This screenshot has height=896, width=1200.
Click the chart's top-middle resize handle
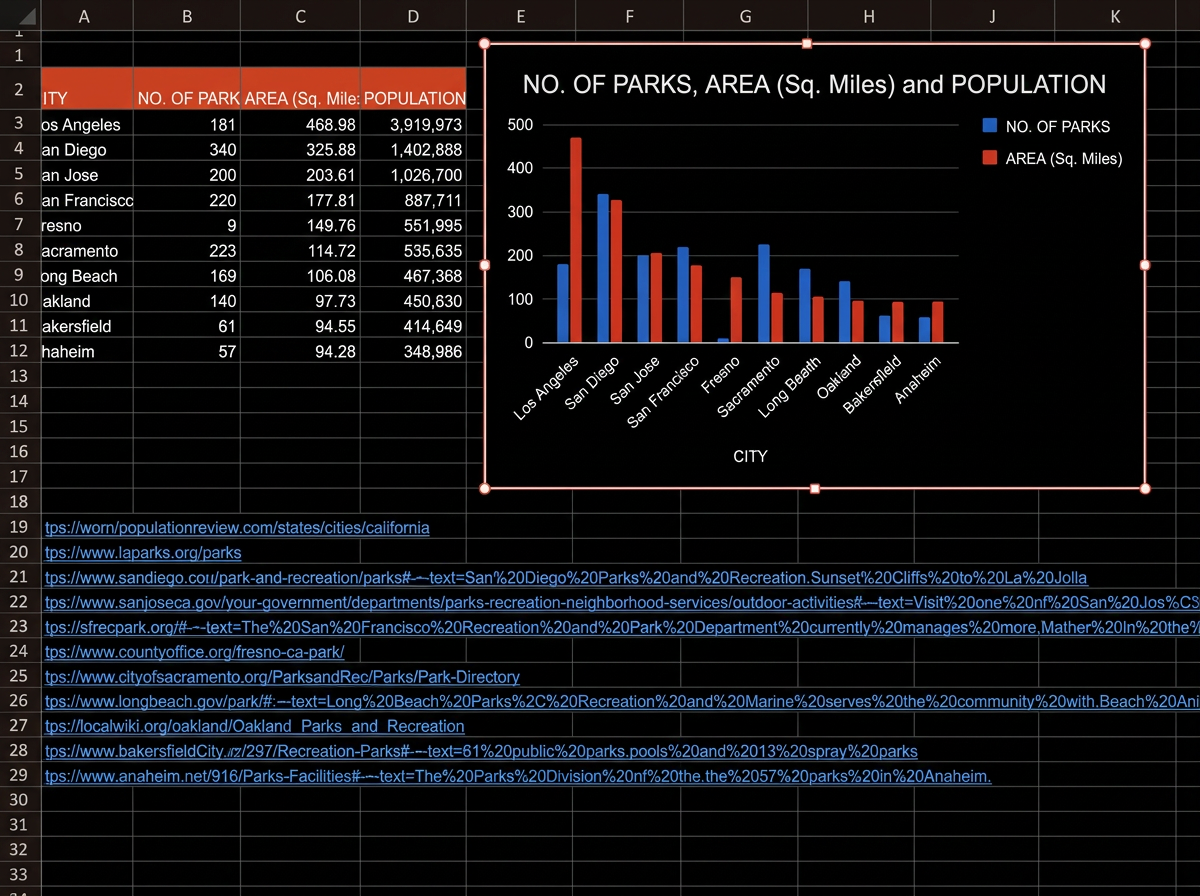pos(808,44)
